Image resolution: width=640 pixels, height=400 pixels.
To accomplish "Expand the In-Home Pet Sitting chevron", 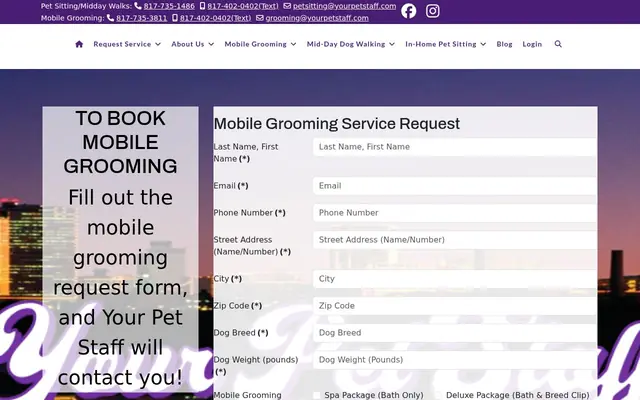I will [483, 44].
